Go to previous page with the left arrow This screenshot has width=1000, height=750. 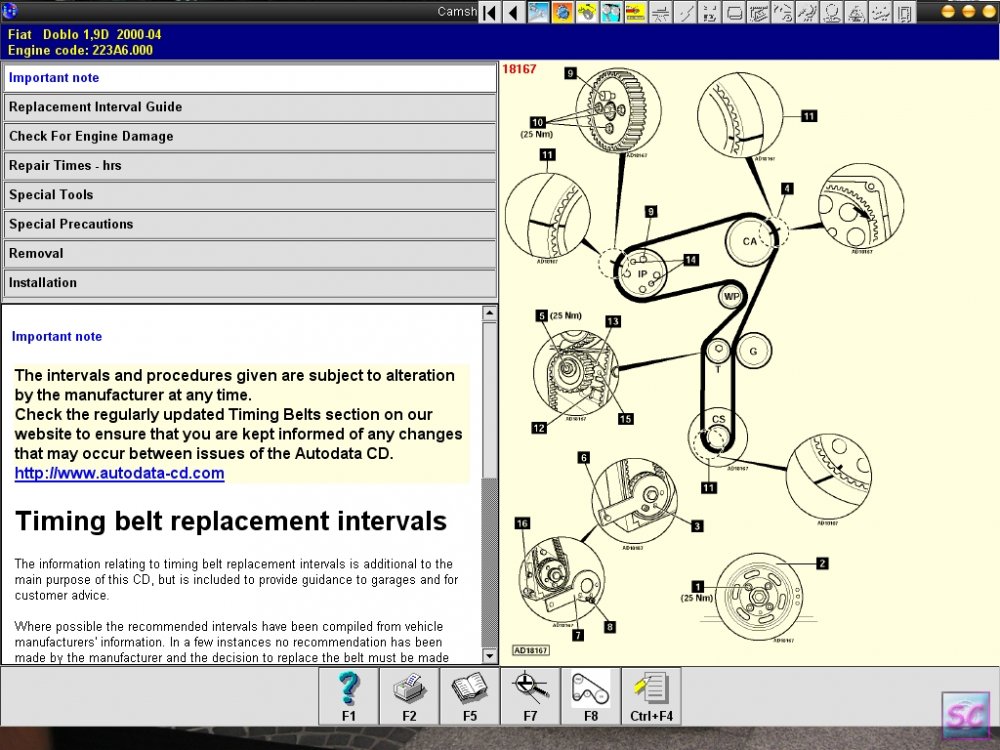[513, 12]
